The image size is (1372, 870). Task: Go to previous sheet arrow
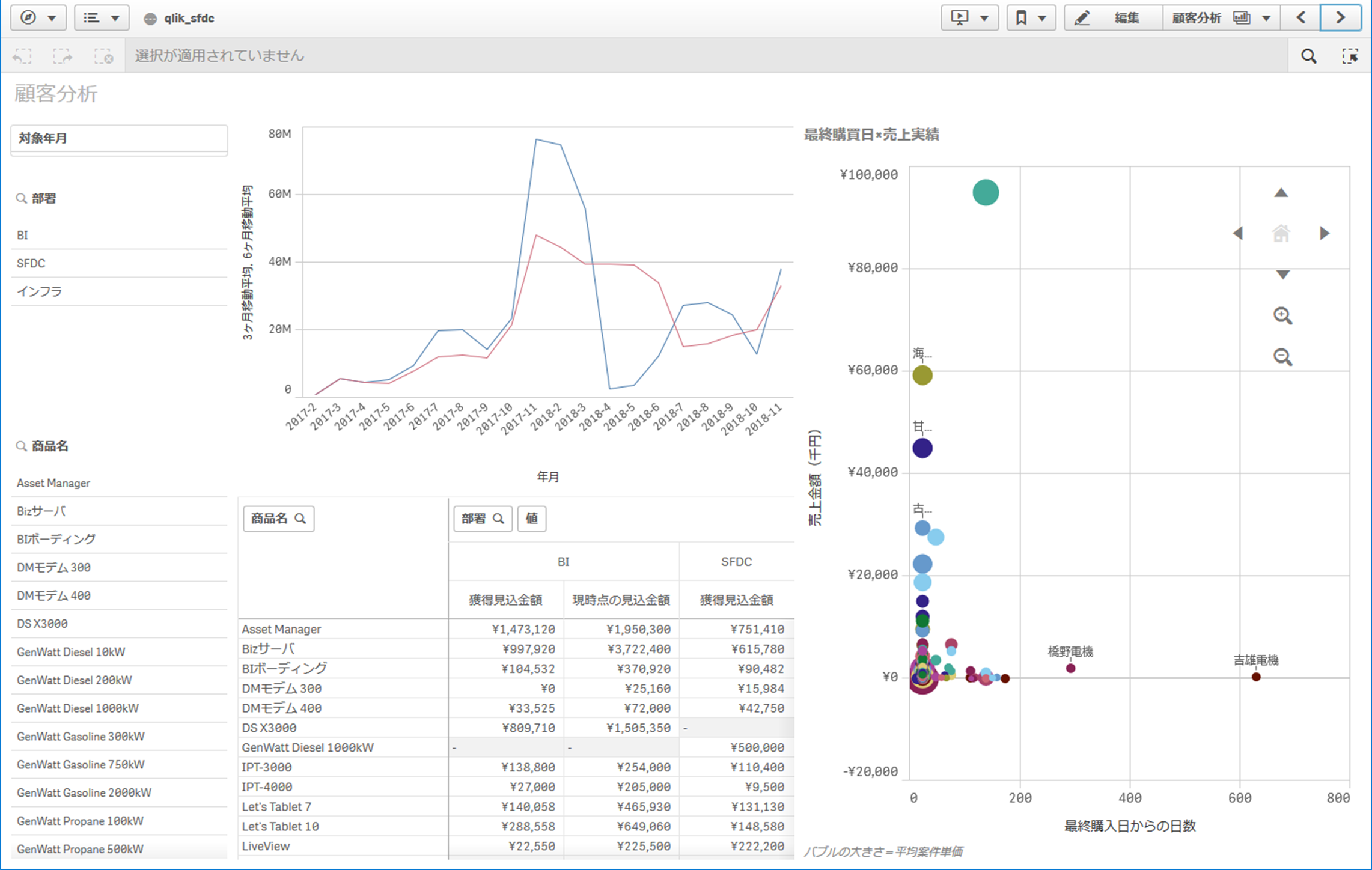(1300, 18)
